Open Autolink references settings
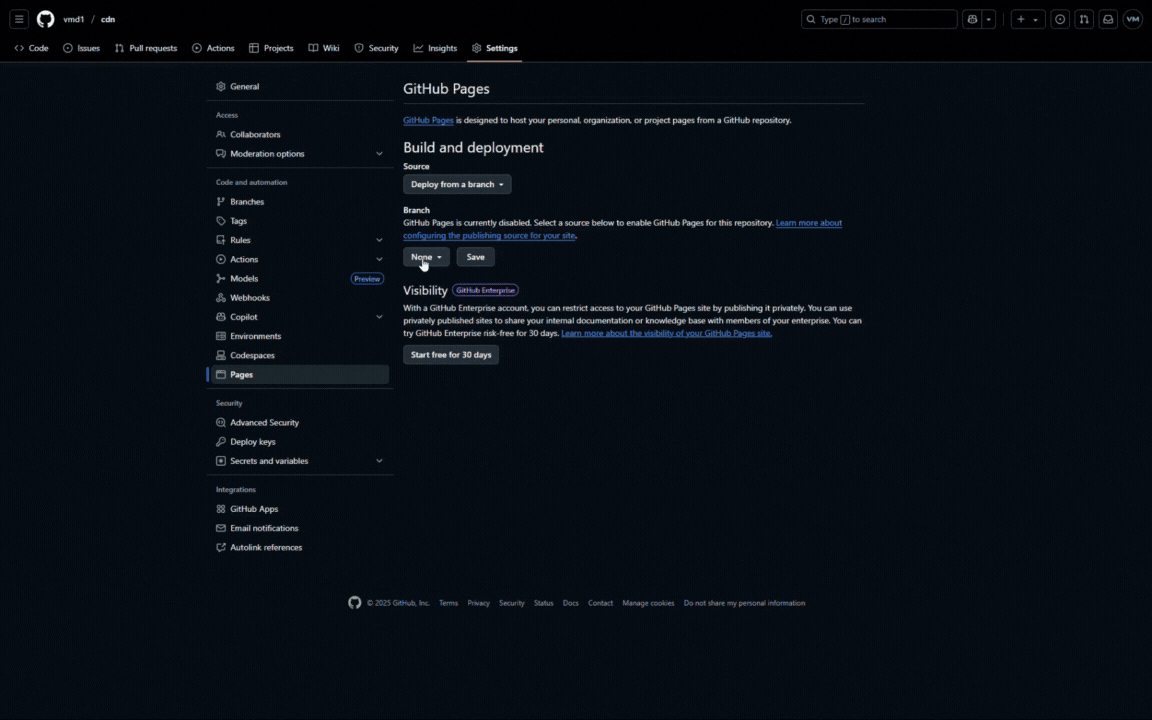This screenshot has height=720, width=1152. [x=300, y=547]
